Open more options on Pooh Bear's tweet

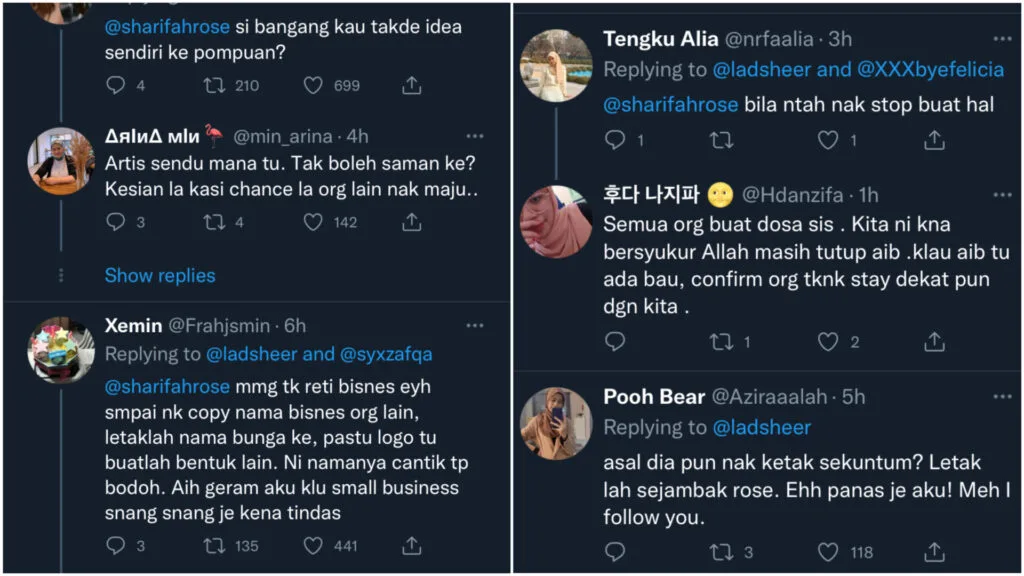coord(1002,397)
